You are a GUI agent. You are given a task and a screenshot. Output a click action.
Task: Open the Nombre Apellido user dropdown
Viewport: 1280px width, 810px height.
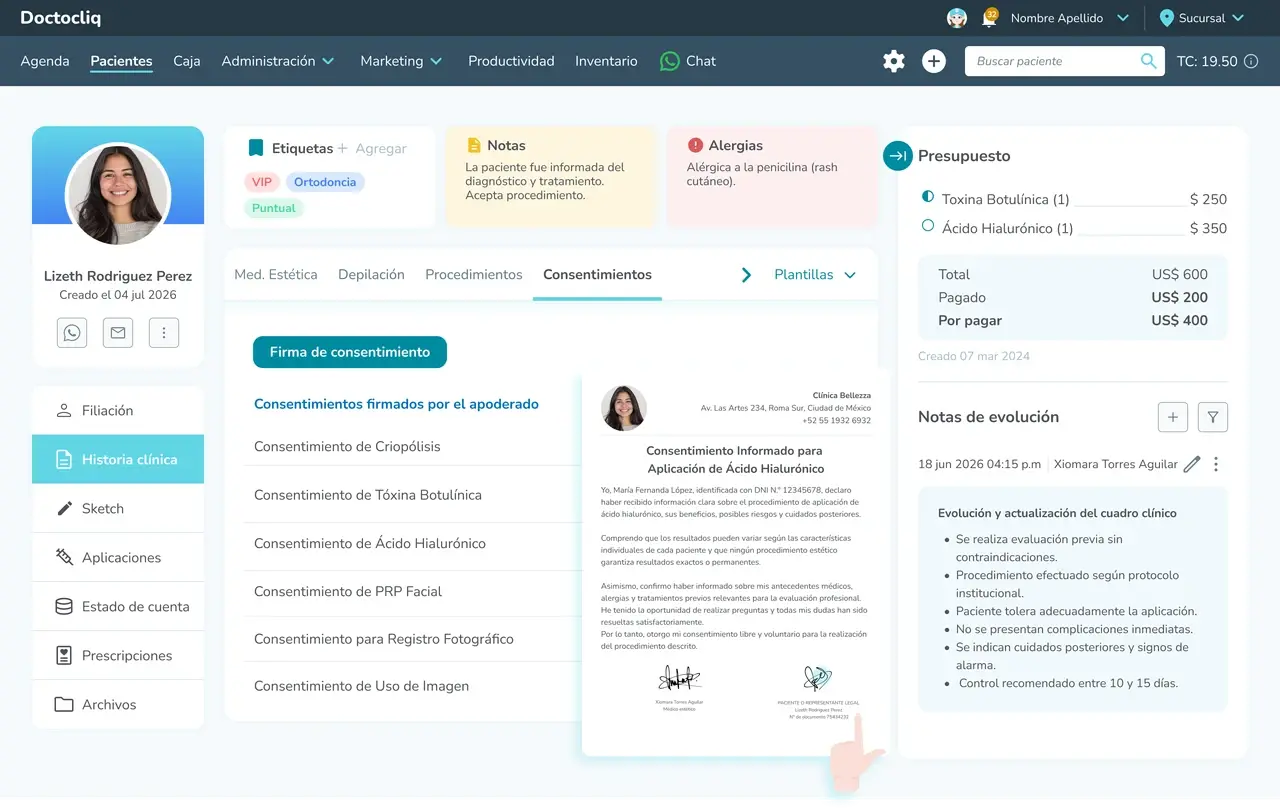(1070, 18)
